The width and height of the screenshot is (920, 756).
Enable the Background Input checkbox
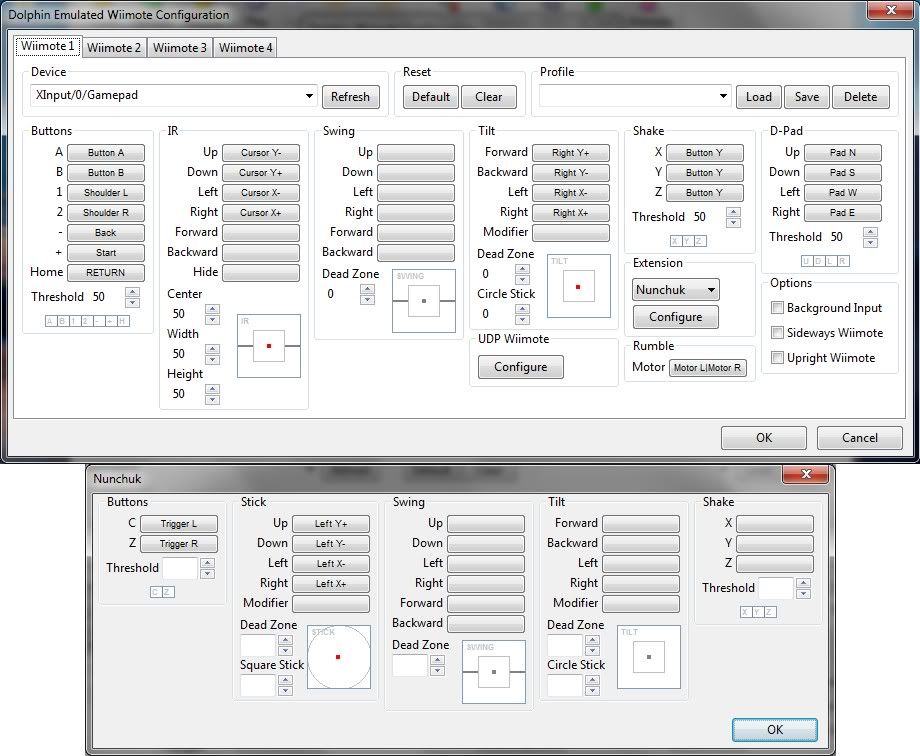(777, 308)
